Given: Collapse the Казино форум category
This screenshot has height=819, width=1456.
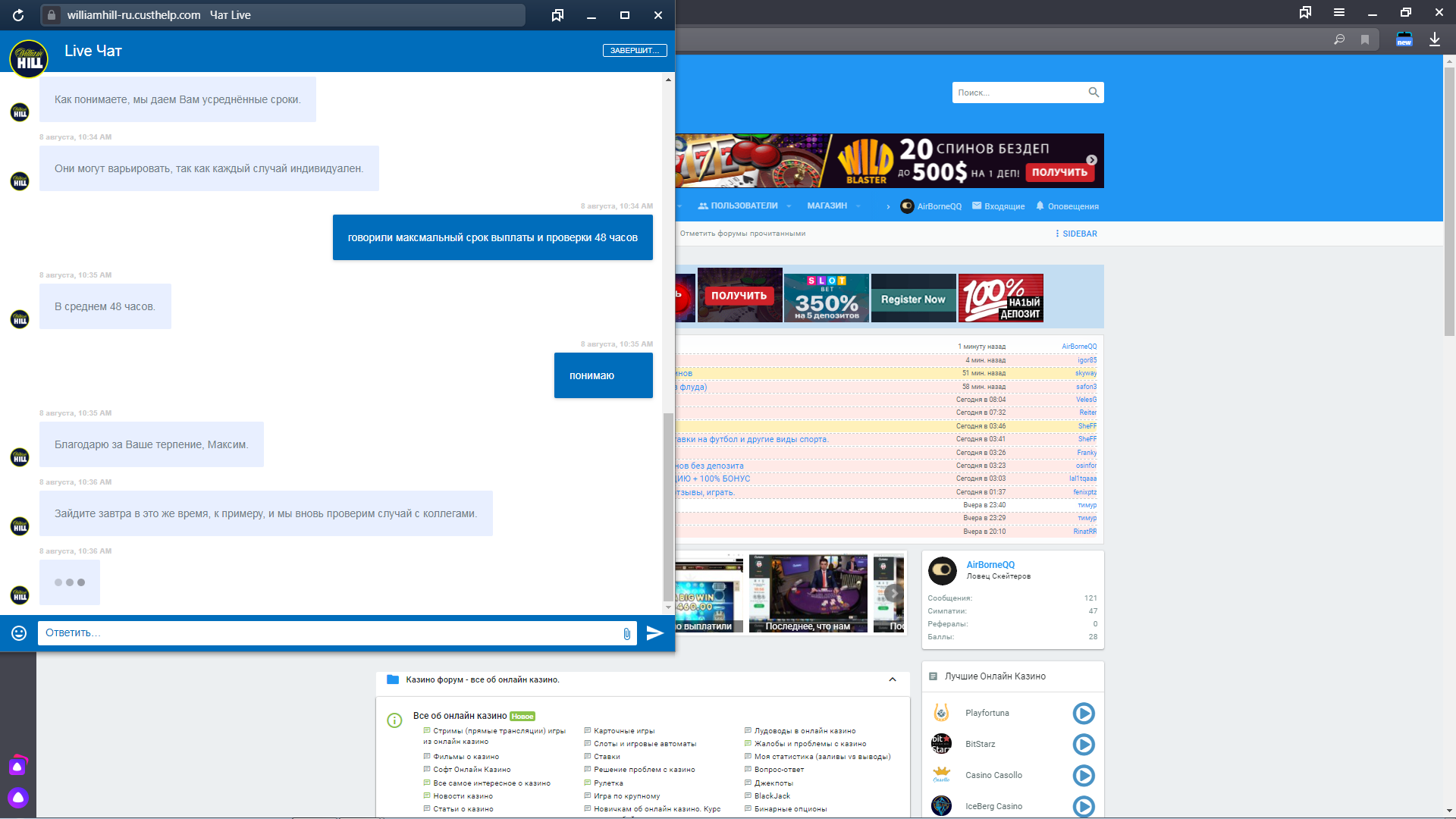Looking at the screenshot, I should [x=893, y=679].
